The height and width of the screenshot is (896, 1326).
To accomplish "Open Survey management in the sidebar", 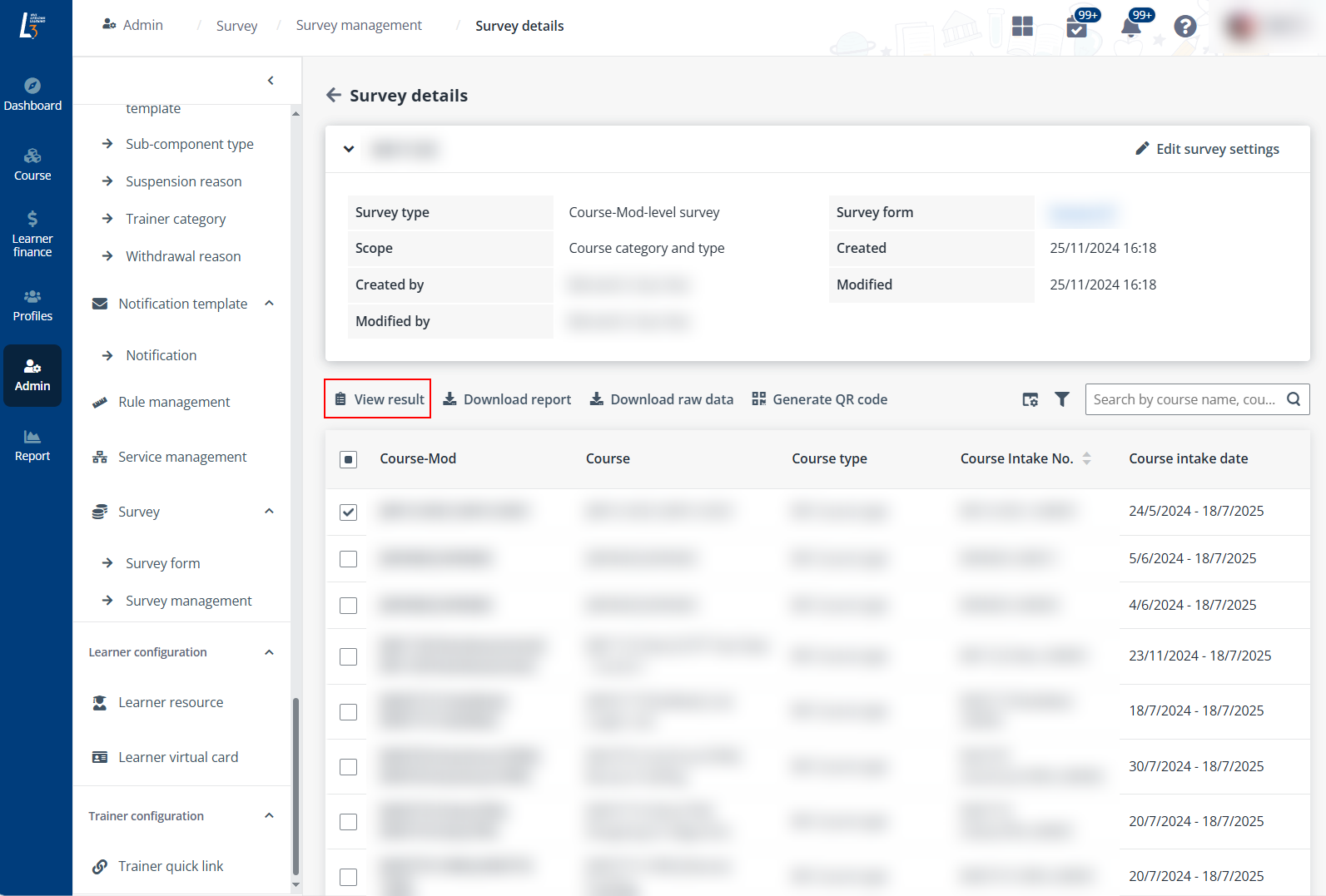I will (188, 601).
